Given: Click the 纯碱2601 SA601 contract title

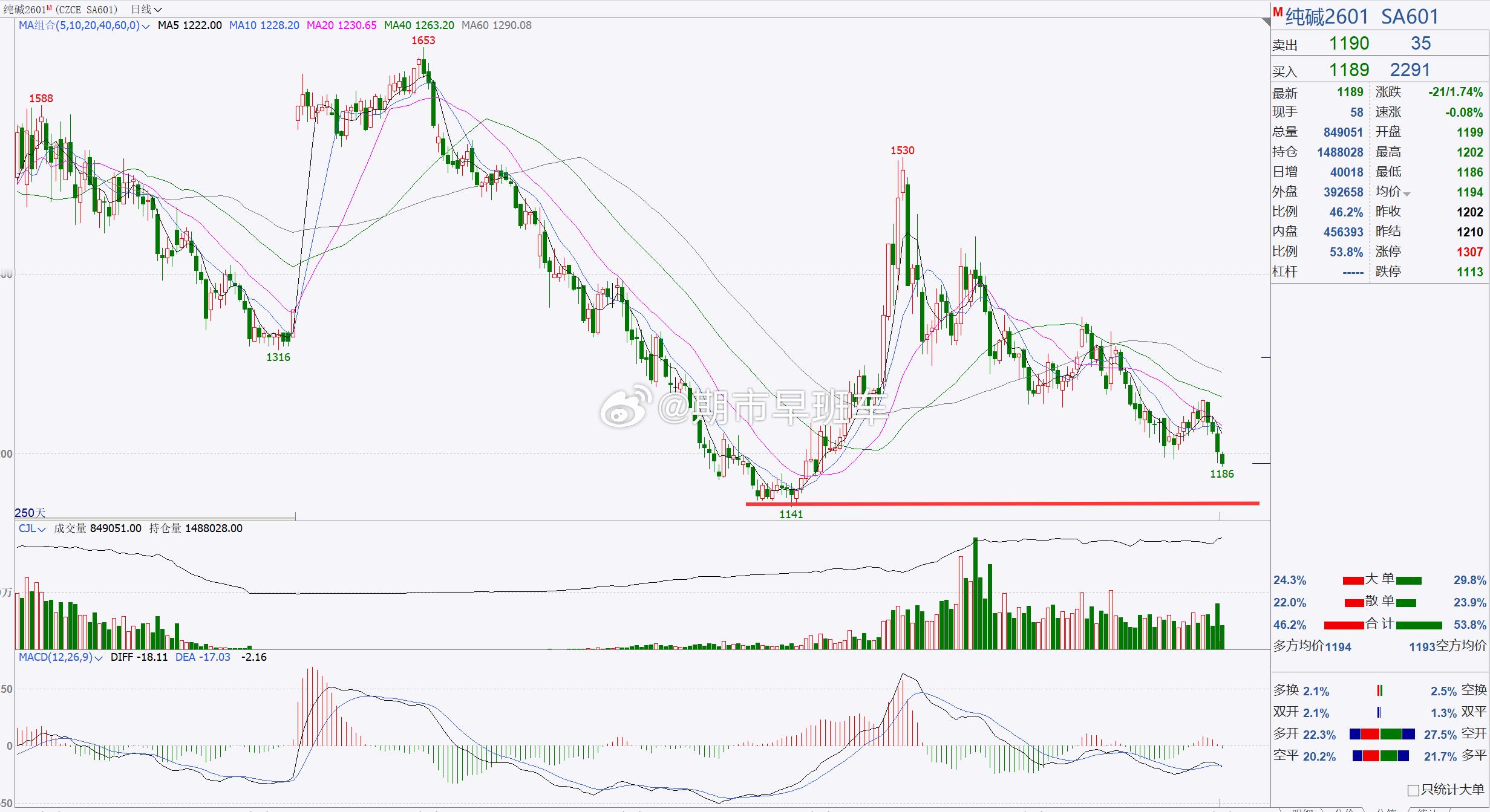Looking at the screenshot, I should coord(1361,16).
